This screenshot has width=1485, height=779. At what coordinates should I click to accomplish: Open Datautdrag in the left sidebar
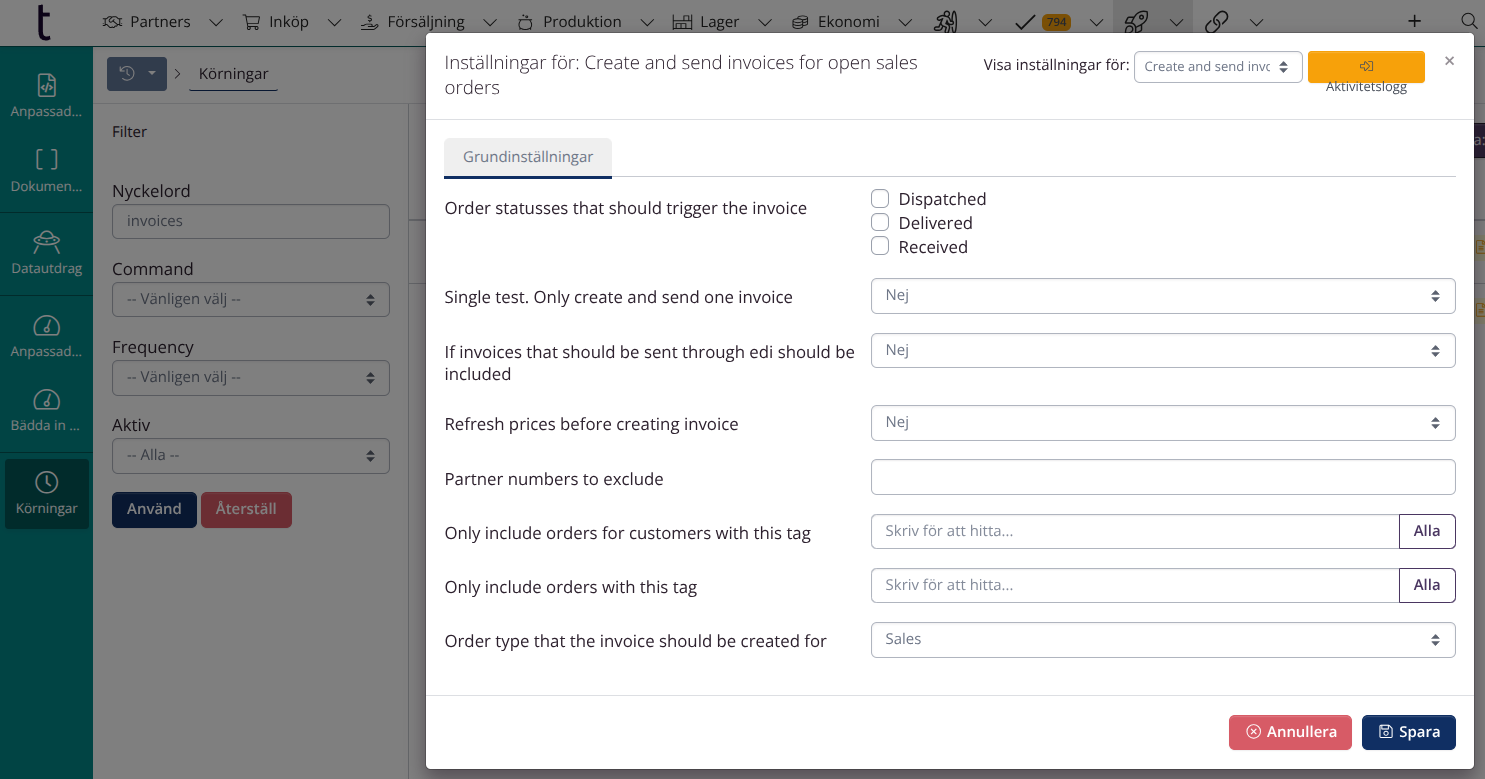pyautogui.click(x=46, y=253)
